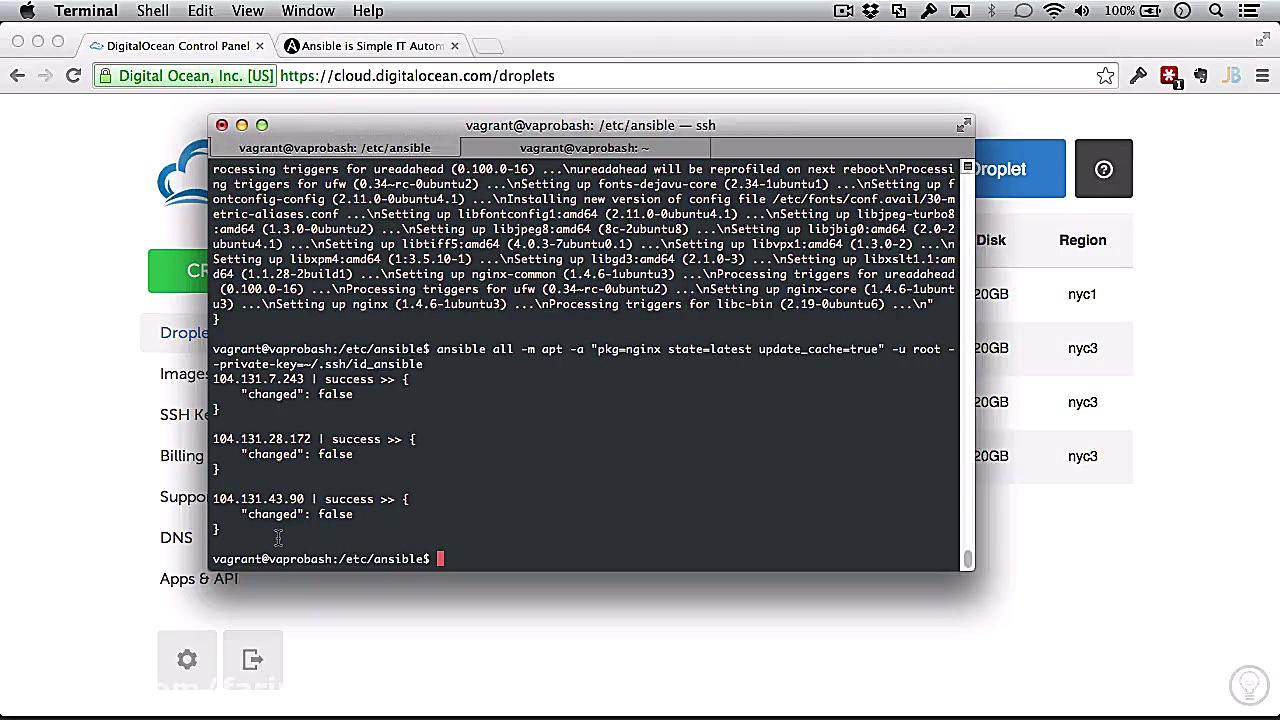Open DNS in the DigitalOcean sidebar
This screenshot has width=1280, height=720.
[x=176, y=538]
